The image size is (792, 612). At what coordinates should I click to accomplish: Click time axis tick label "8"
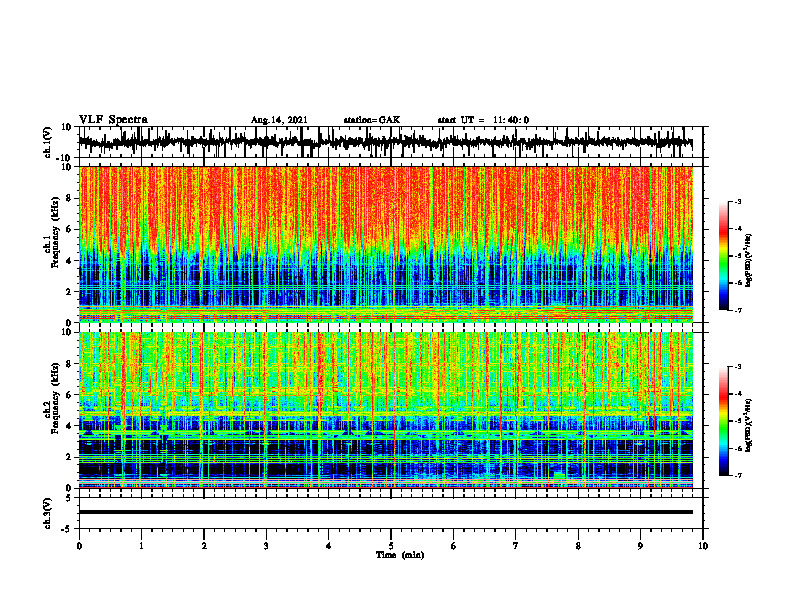click(x=578, y=546)
